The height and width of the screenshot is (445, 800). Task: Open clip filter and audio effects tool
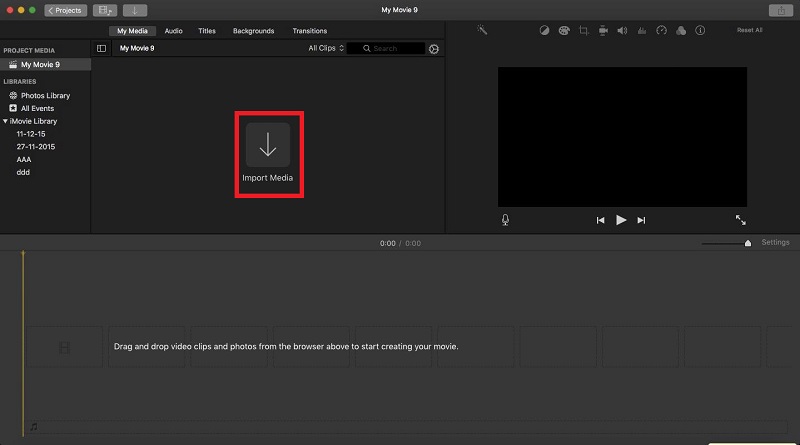681,31
